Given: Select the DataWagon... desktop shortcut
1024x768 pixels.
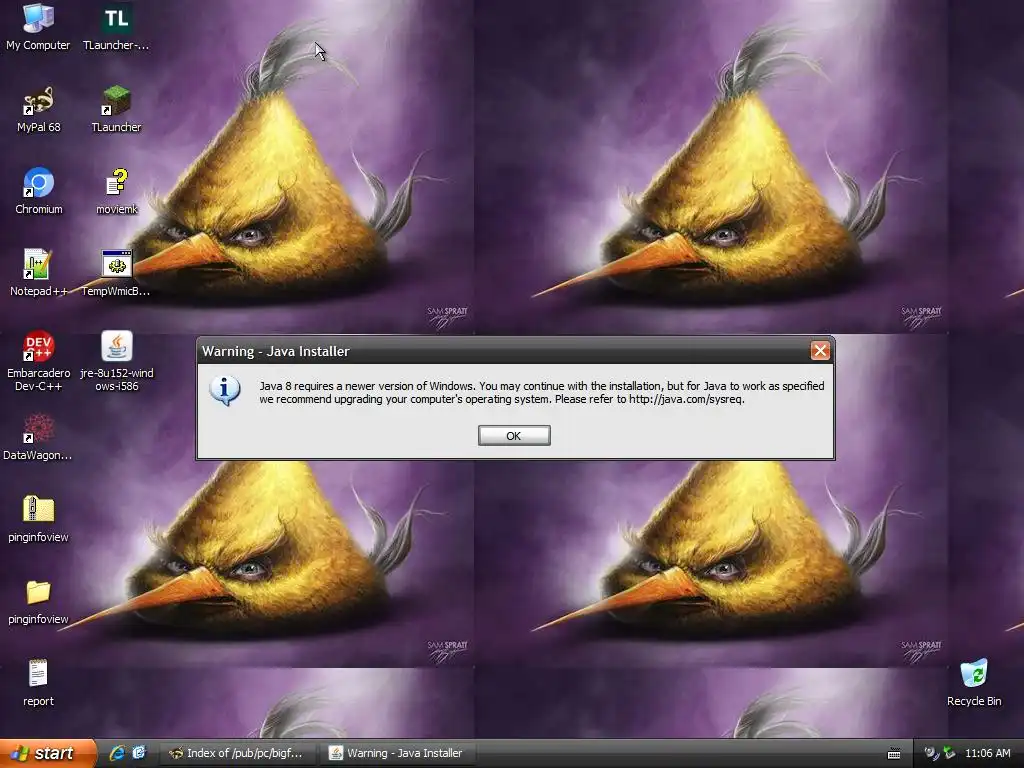Looking at the screenshot, I should coord(37,438).
